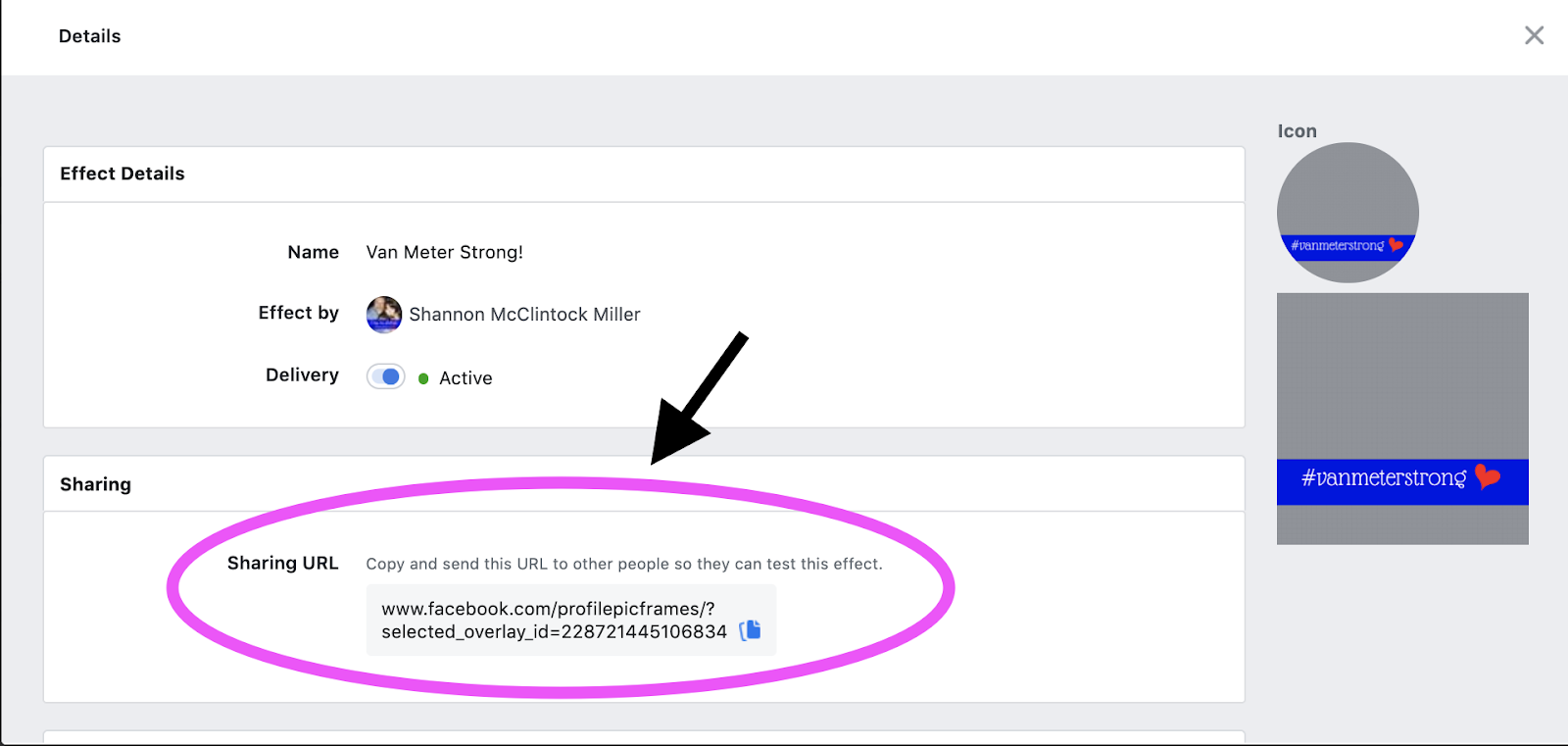
Task: Select the sharing URL text field
Action: 570,620
